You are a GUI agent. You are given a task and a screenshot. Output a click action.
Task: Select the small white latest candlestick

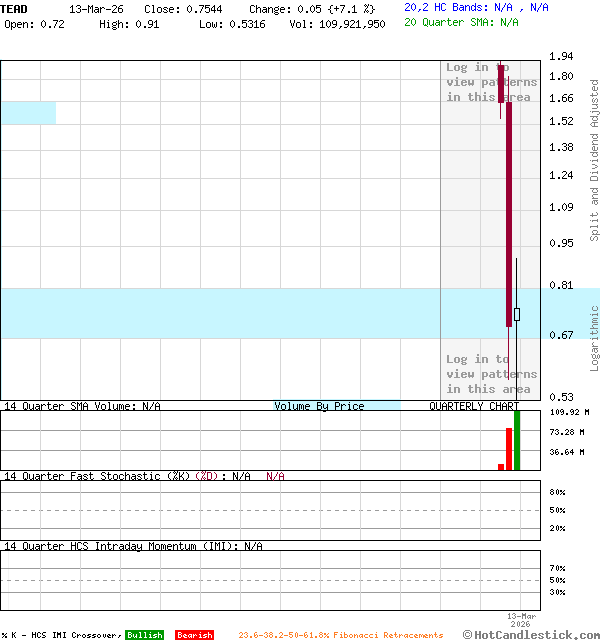(517, 314)
